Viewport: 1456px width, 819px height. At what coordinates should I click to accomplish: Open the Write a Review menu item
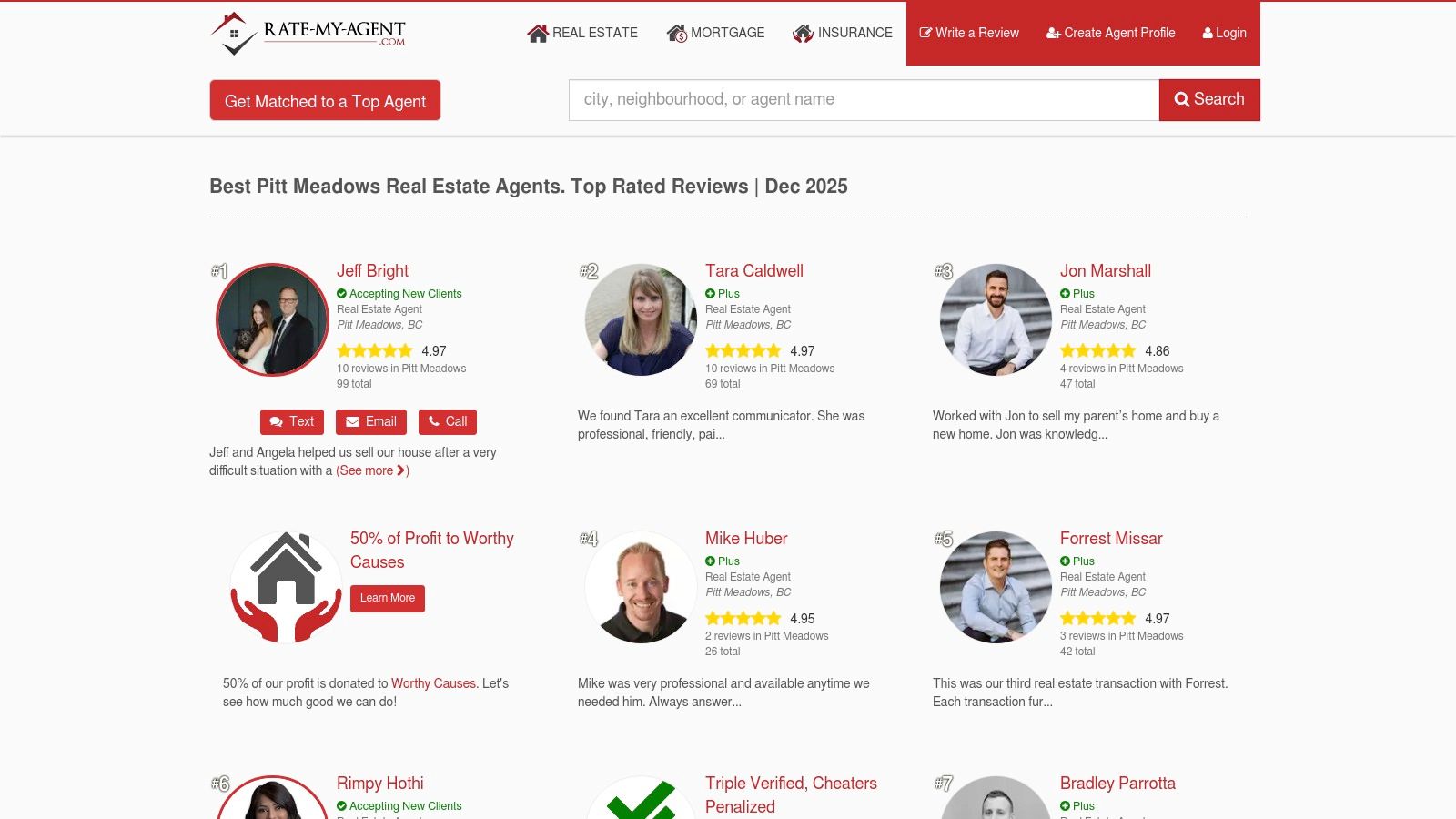(969, 33)
